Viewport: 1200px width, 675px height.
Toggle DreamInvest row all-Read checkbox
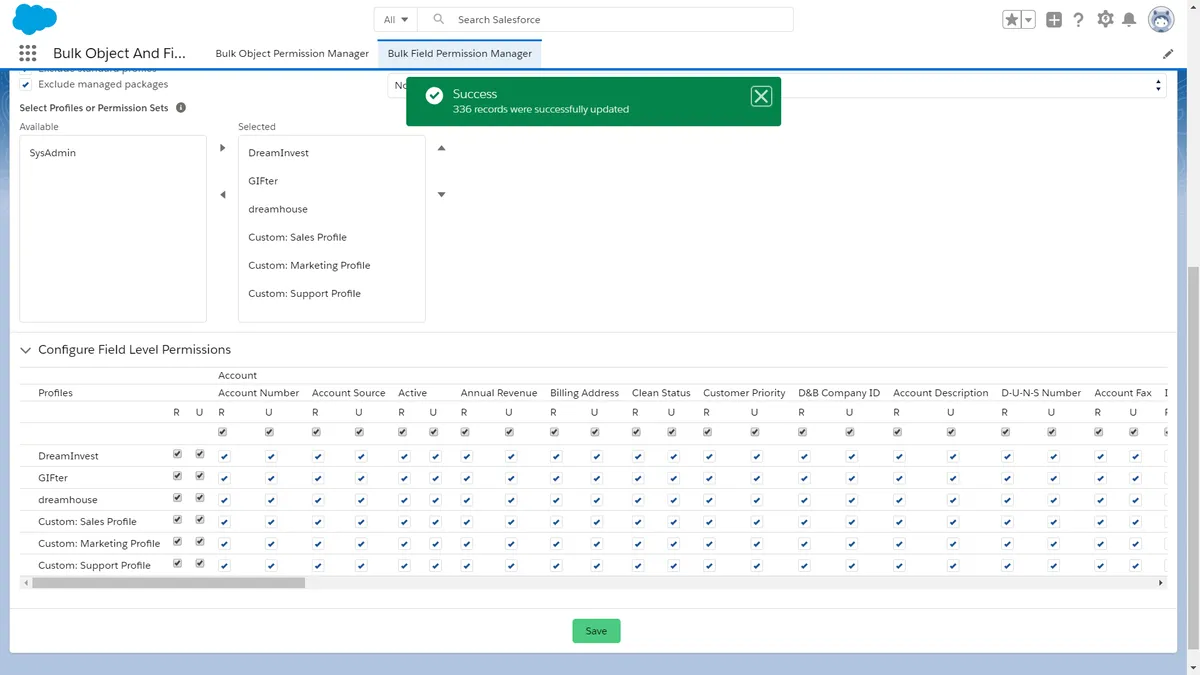tap(177, 454)
